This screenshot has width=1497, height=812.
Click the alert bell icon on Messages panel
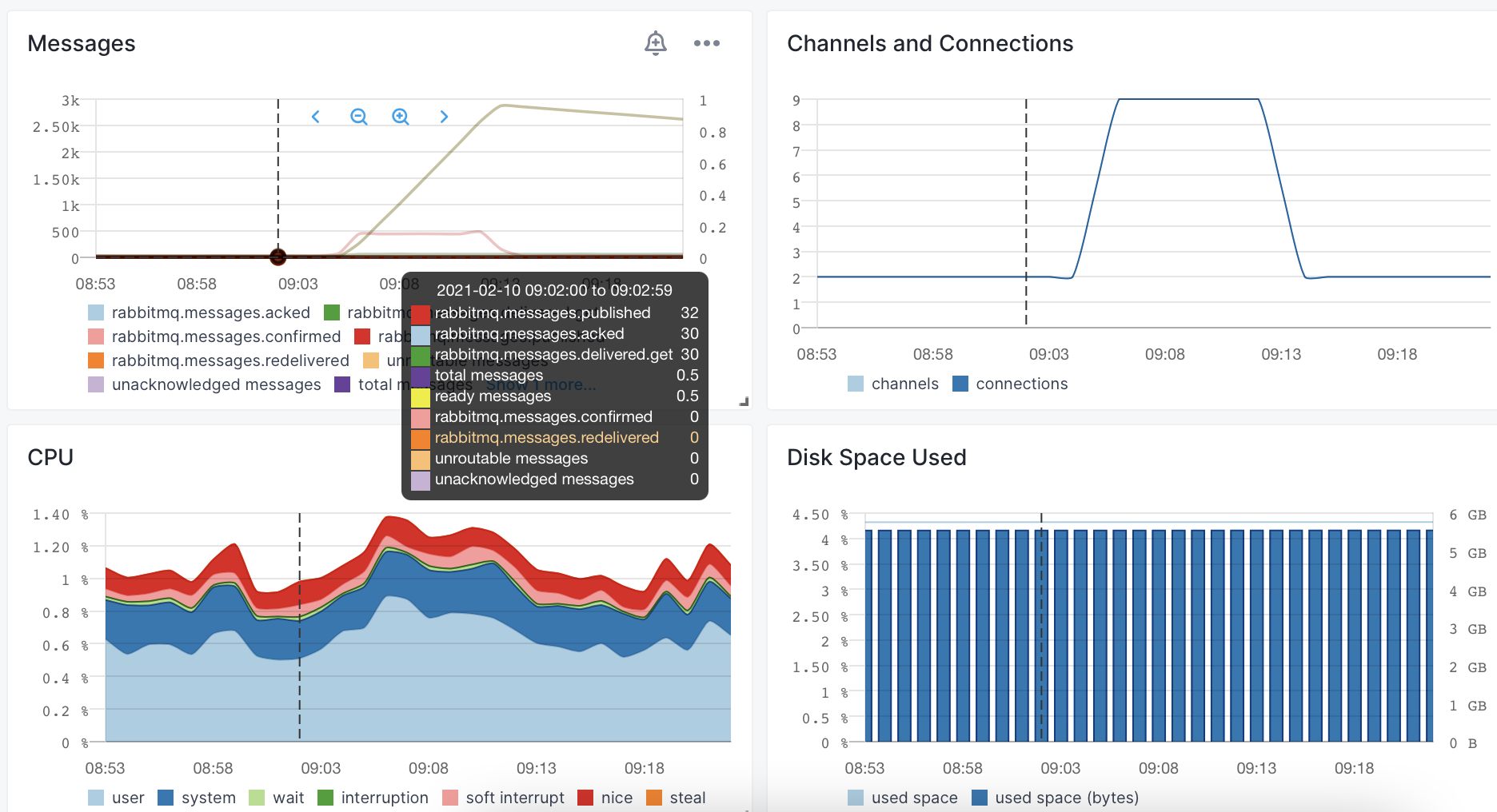click(x=656, y=43)
